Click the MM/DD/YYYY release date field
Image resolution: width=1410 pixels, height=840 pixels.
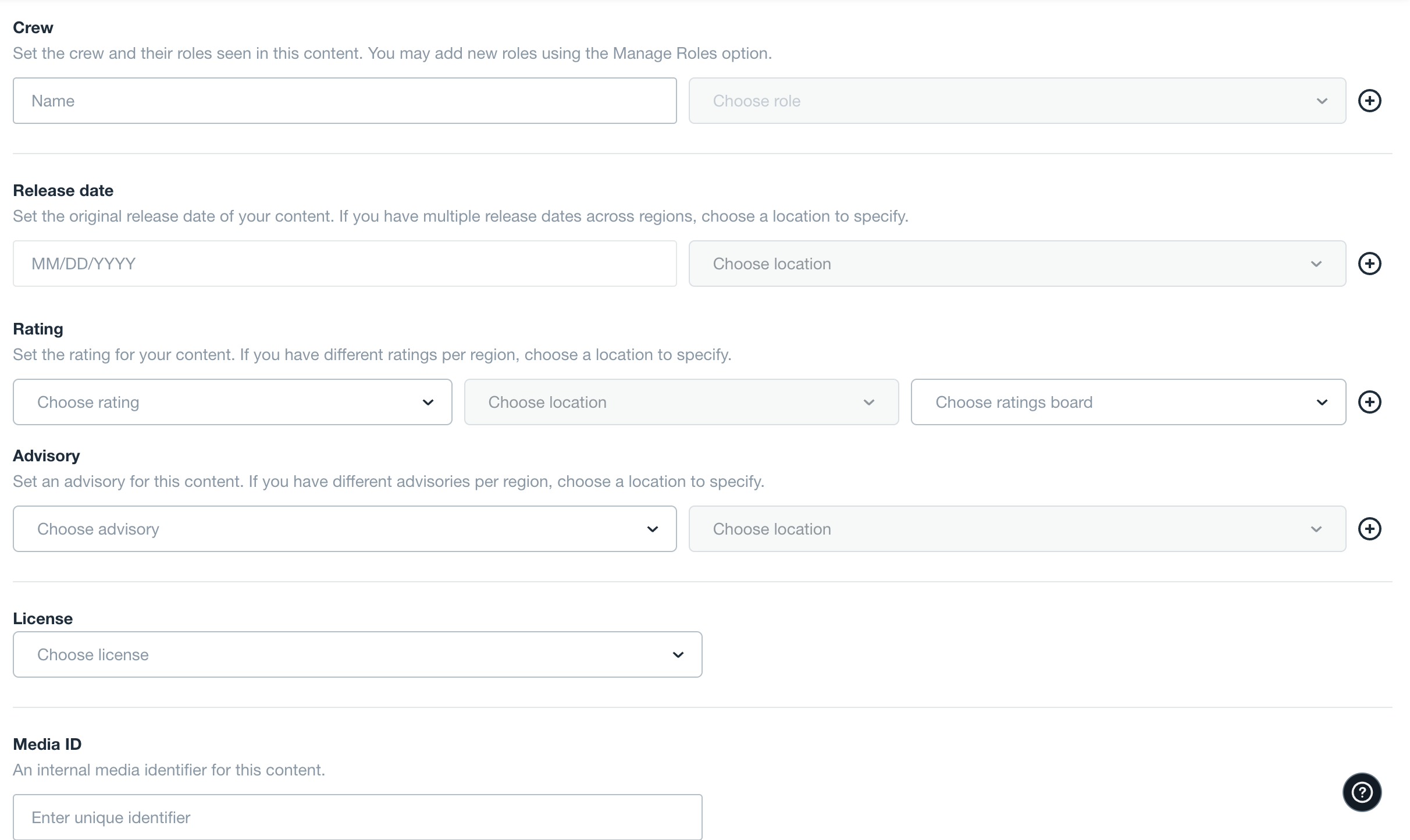point(346,263)
